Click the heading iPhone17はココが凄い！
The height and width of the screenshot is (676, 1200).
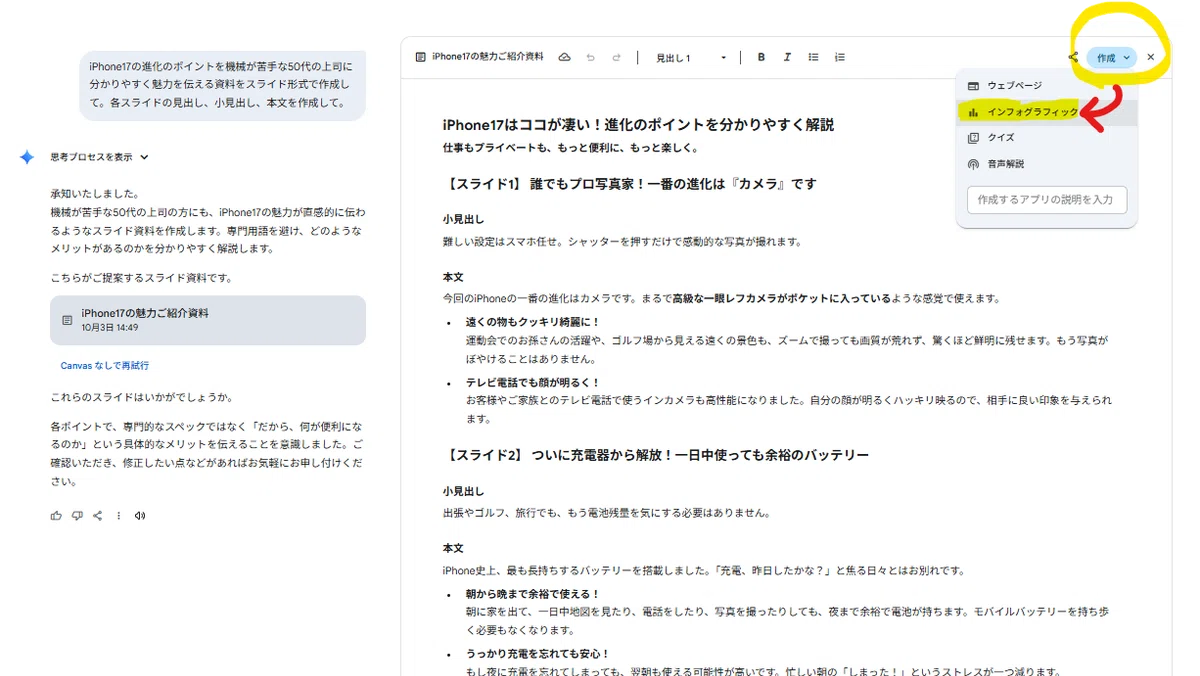(x=638, y=125)
